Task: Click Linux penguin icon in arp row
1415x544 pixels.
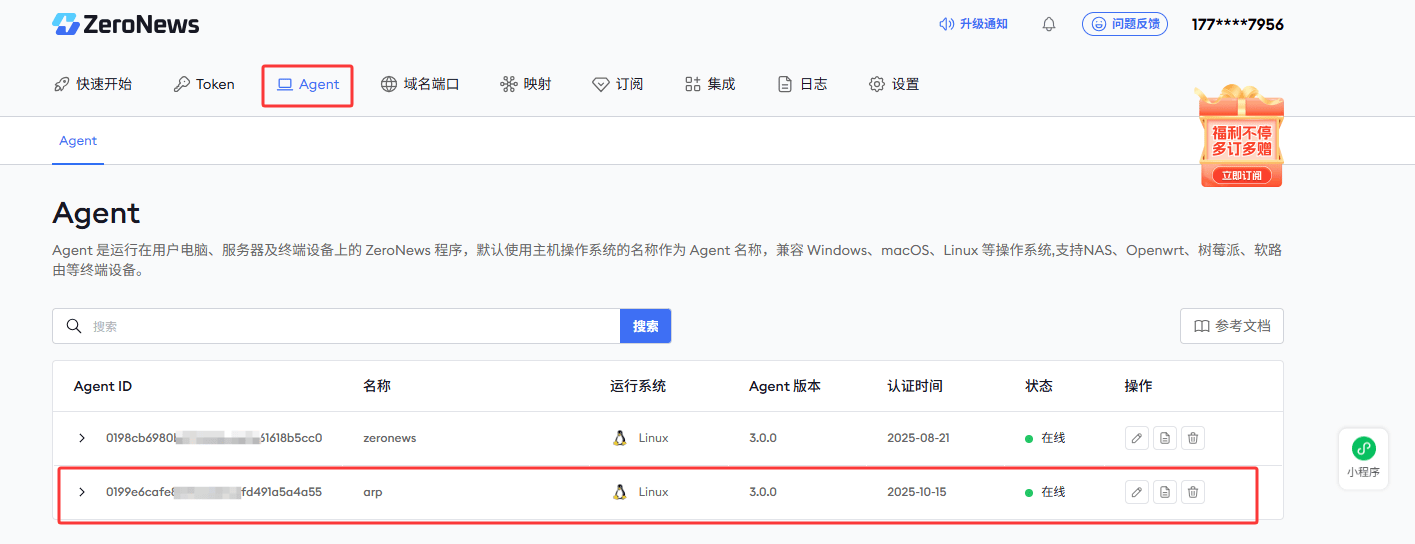Action: (620, 492)
